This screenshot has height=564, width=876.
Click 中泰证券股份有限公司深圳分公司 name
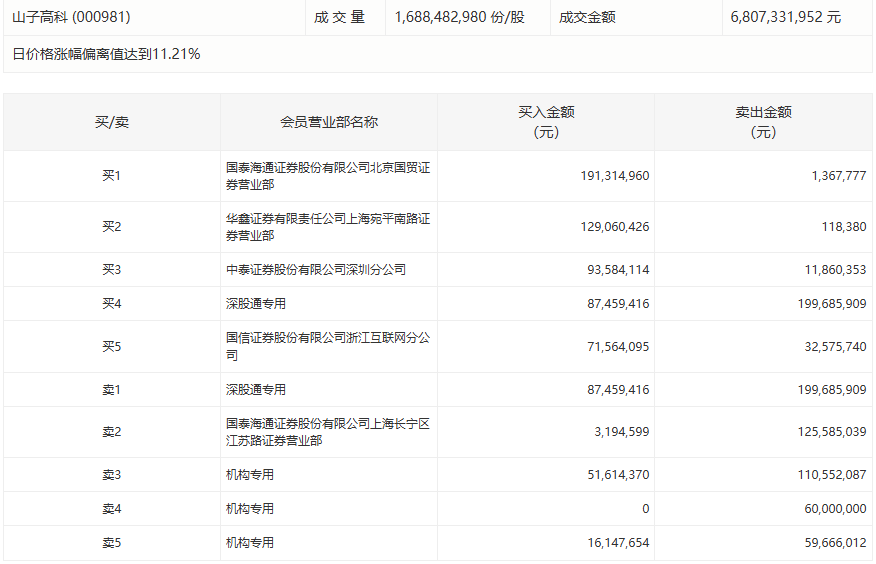[316, 270]
